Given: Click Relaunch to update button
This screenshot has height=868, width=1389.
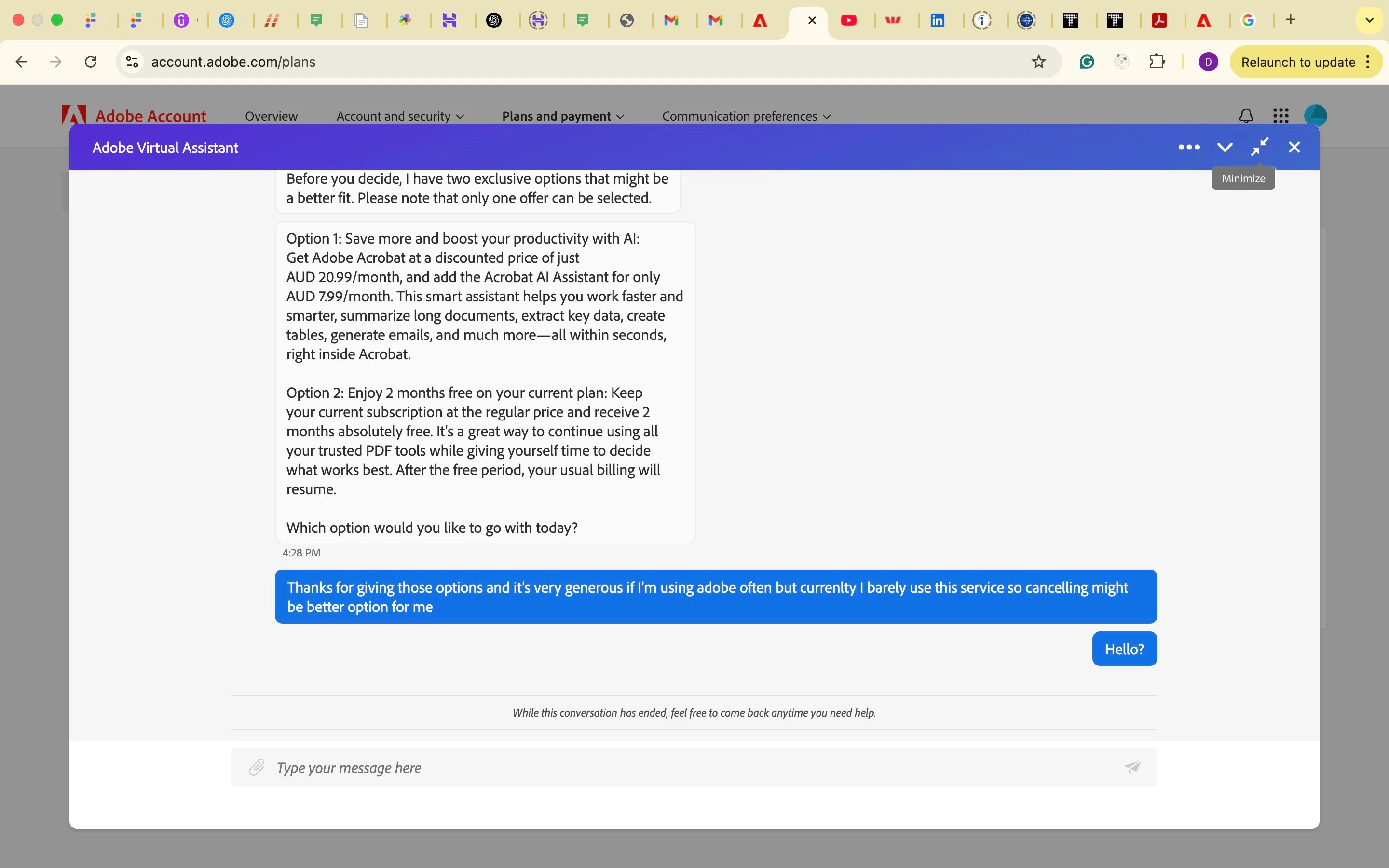Looking at the screenshot, I should [x=1298, y=62].
